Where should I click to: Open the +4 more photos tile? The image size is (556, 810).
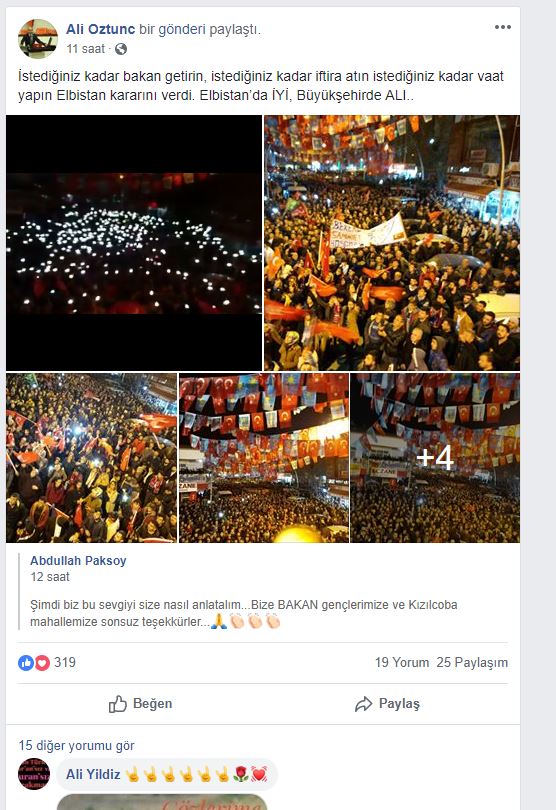[x=435, y=458]
